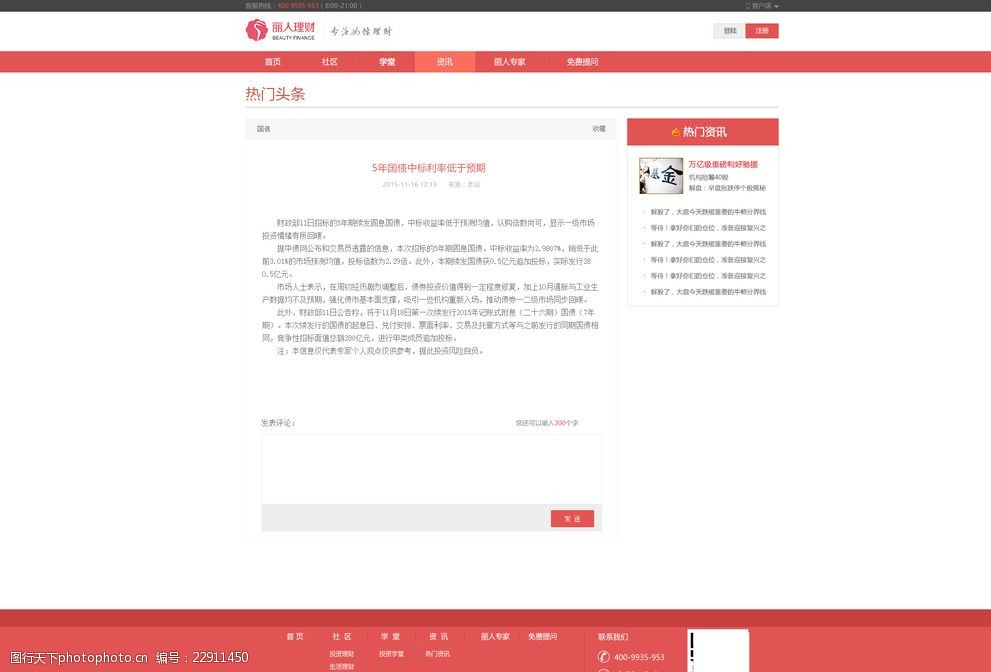Click 收藏 to bookmark the article

coord(599,129)
